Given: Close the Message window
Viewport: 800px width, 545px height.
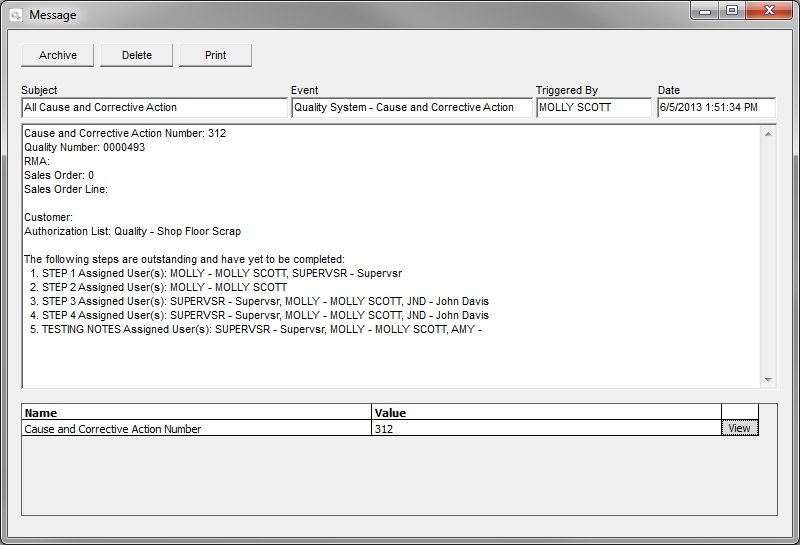Looking at the screenshot, I should (x=769, y=11).
